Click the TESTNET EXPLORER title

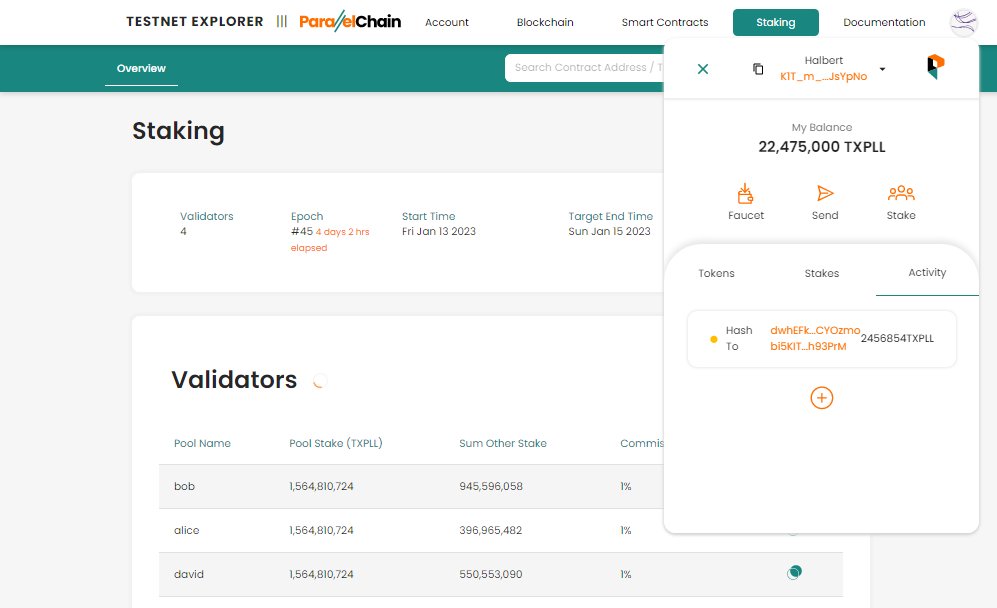(x=195, y=22)
